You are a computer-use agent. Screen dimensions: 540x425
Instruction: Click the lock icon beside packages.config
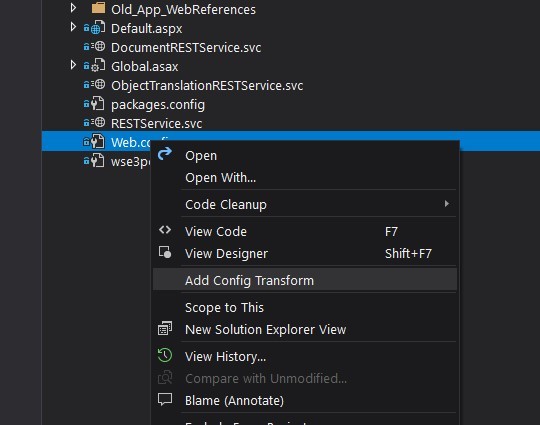[x=86, y=104]
